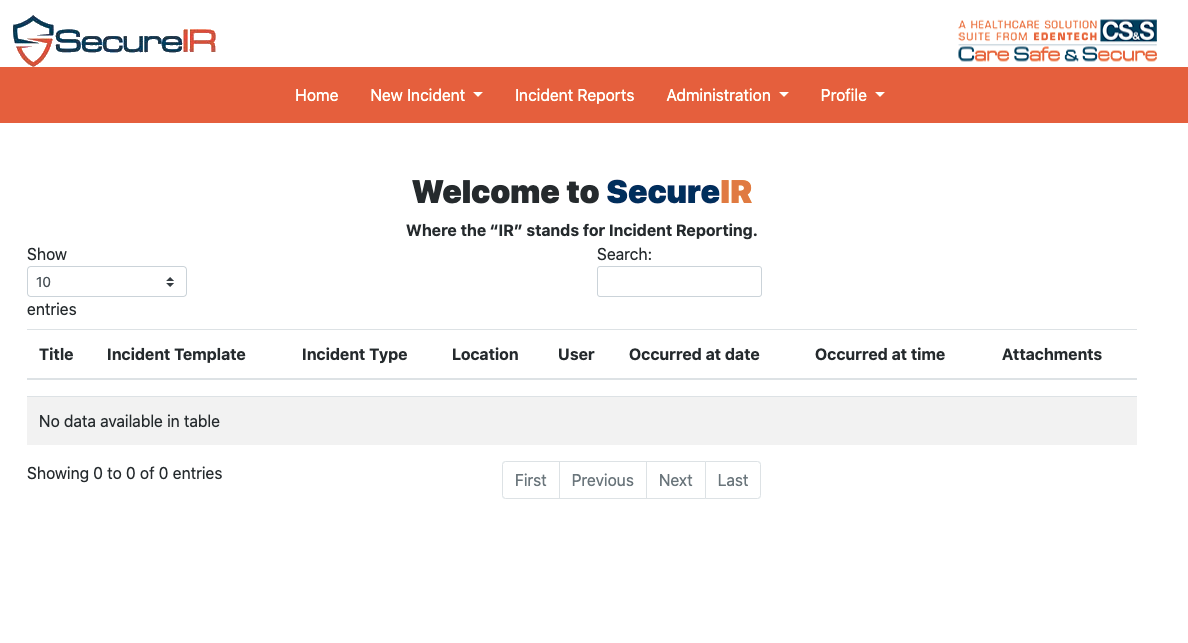This screenshot has width=1188, height=643.
Task: Click the Previous pagination button
Action: 602,480
